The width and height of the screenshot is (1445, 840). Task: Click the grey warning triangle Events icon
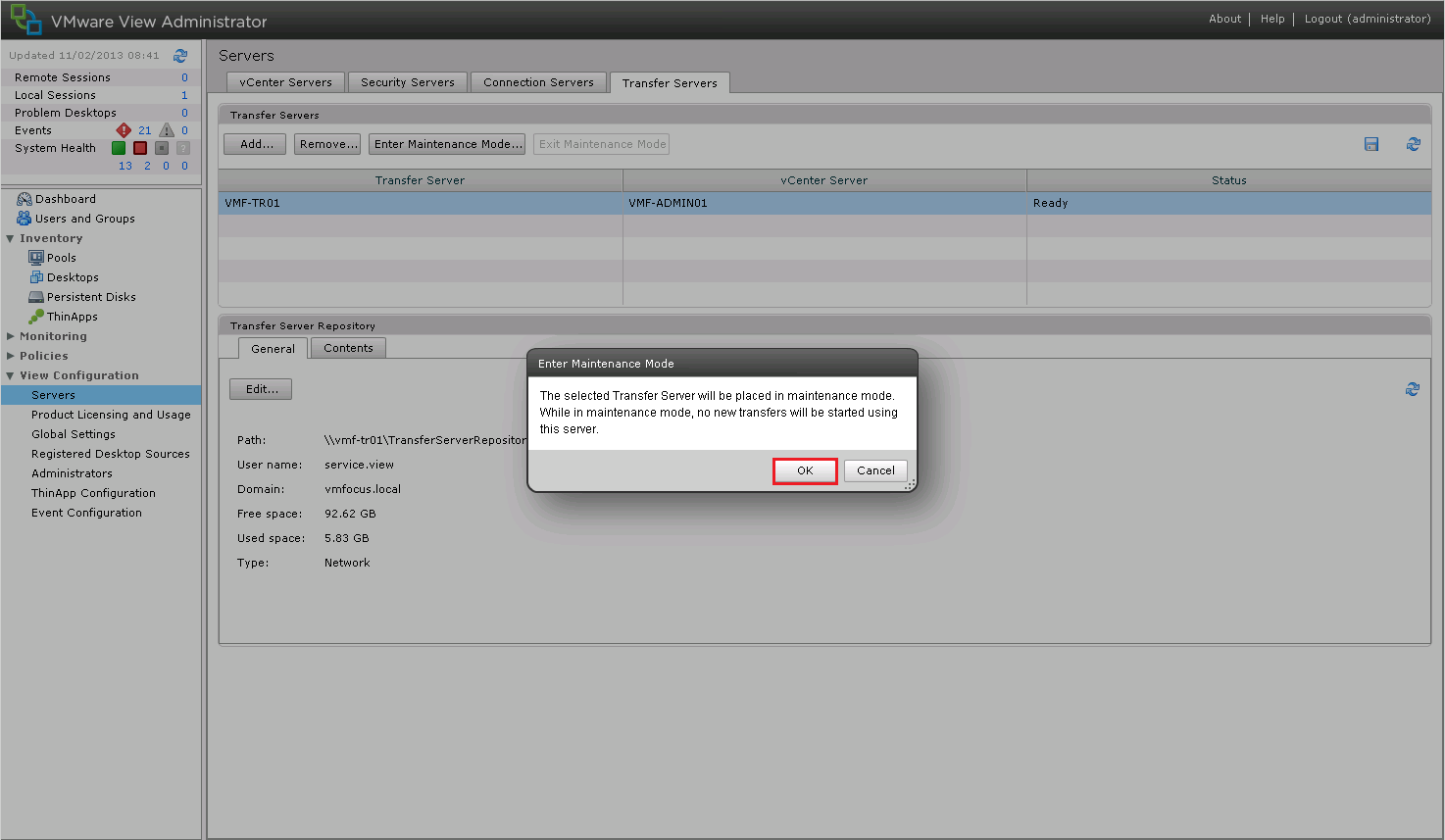[167, 130]
